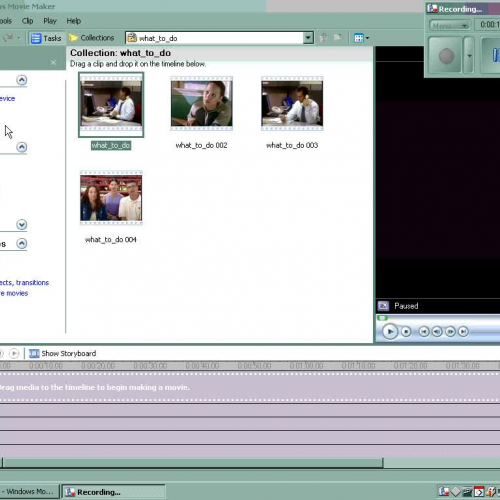Open the Tools menu
500x500 pixels.
[6, 21]
